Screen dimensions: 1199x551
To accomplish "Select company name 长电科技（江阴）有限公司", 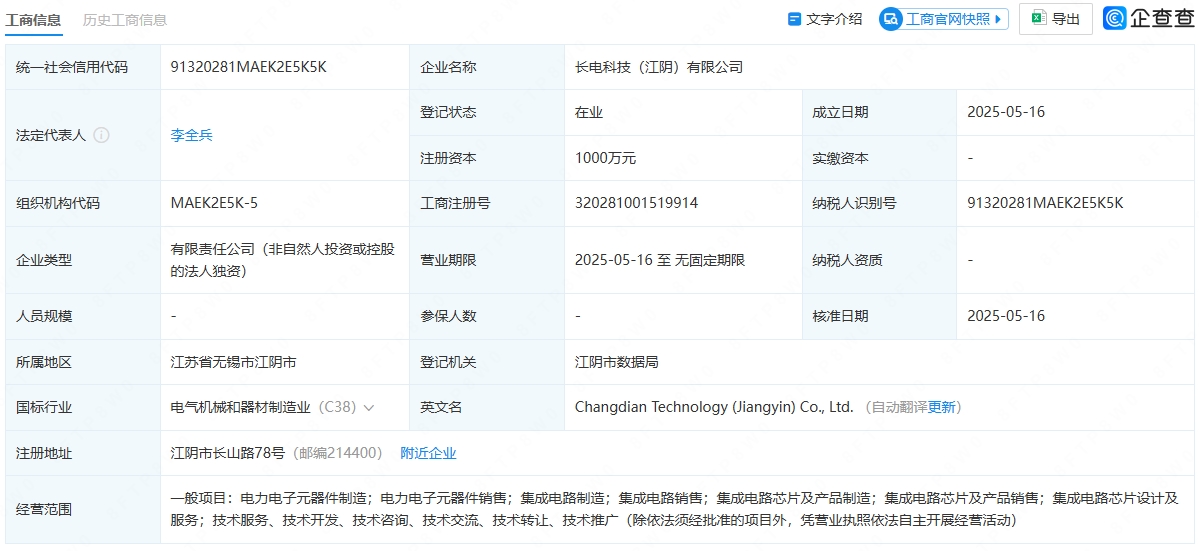I will pyautogui.click(x=658, y=67).
